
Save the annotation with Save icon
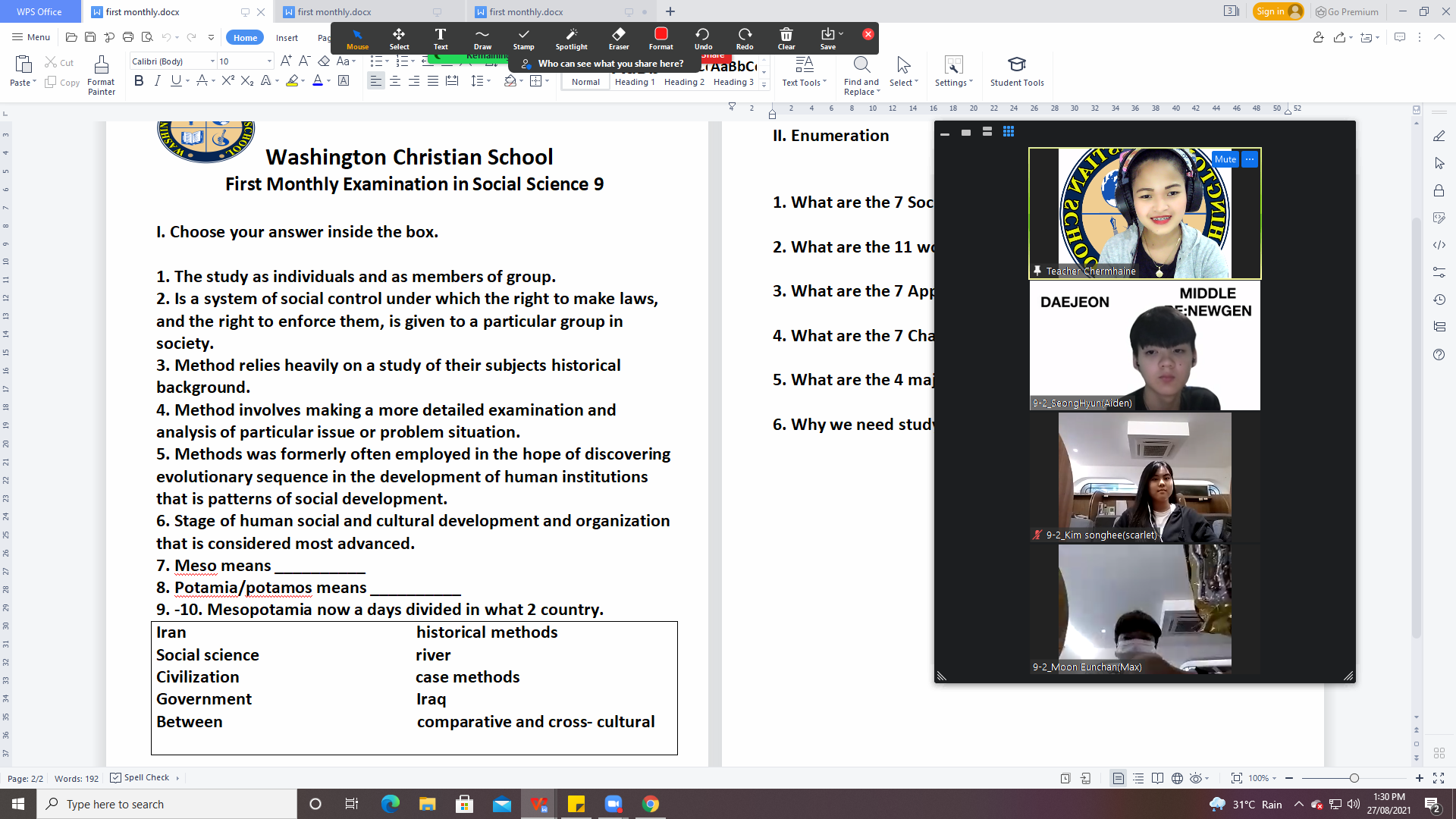point(828,39)
